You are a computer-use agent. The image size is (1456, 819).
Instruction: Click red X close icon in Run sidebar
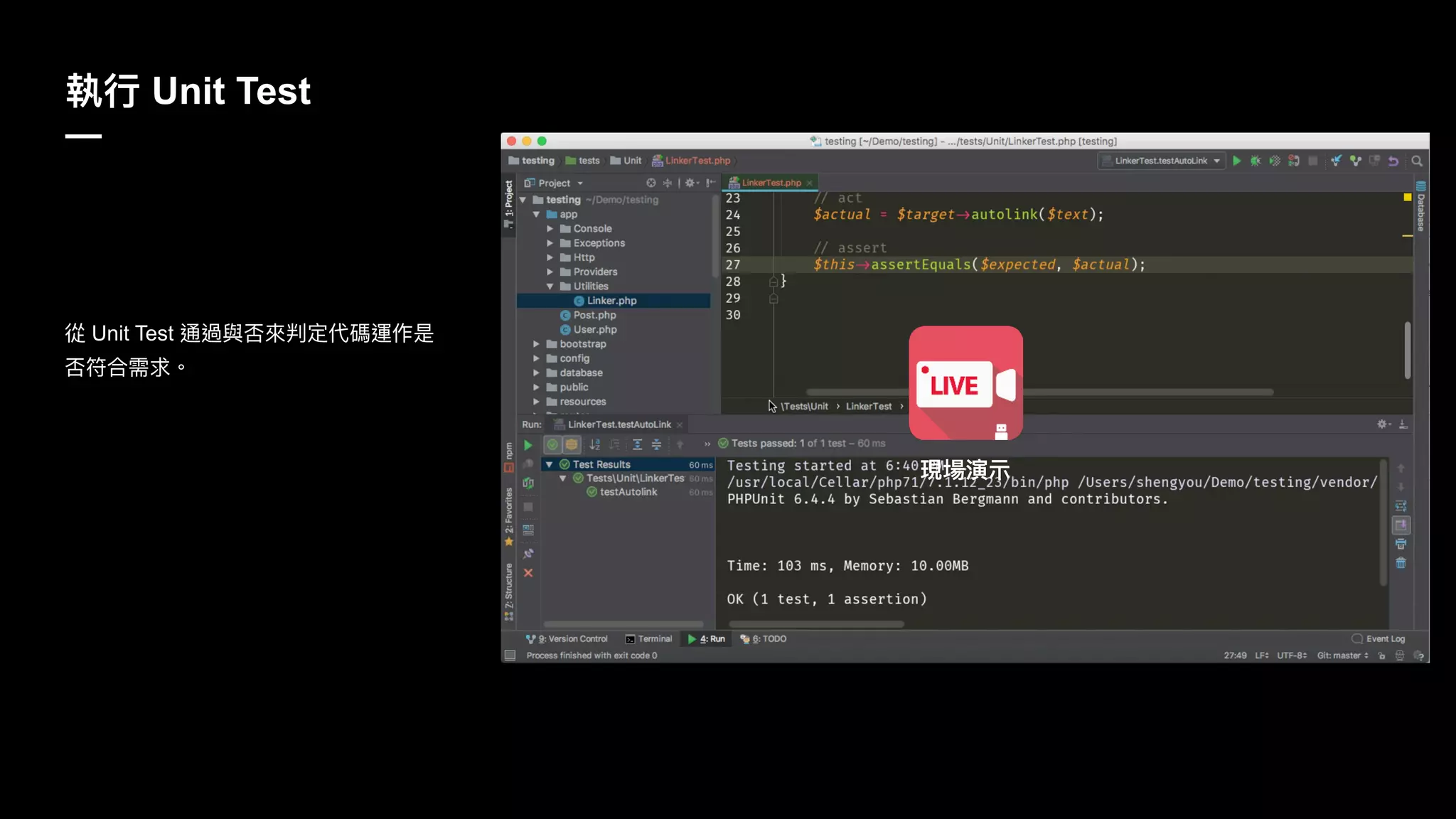pyautogui.click(x=528, y=573)
